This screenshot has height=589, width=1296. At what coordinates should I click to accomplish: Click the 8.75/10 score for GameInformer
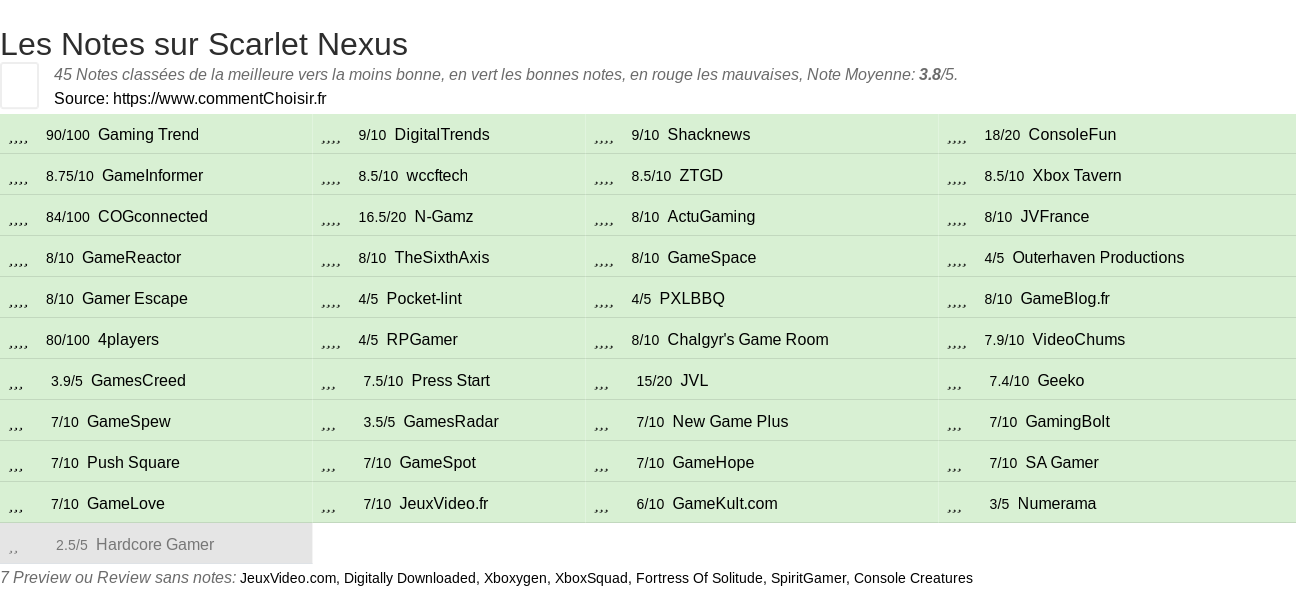pos(70,176)
